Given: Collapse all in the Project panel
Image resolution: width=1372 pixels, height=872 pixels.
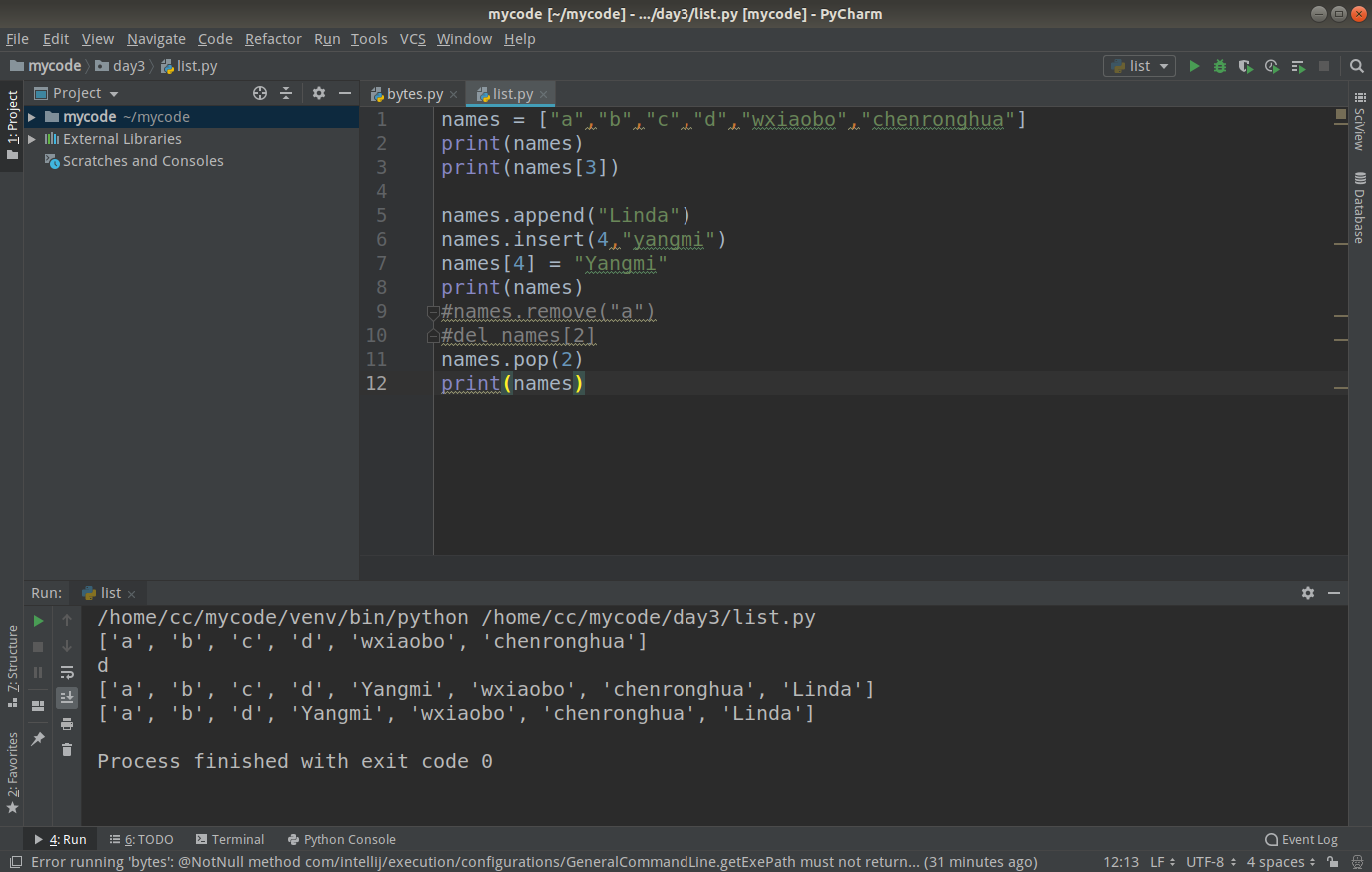Looking at the screenshot, I should coord(286,93).
